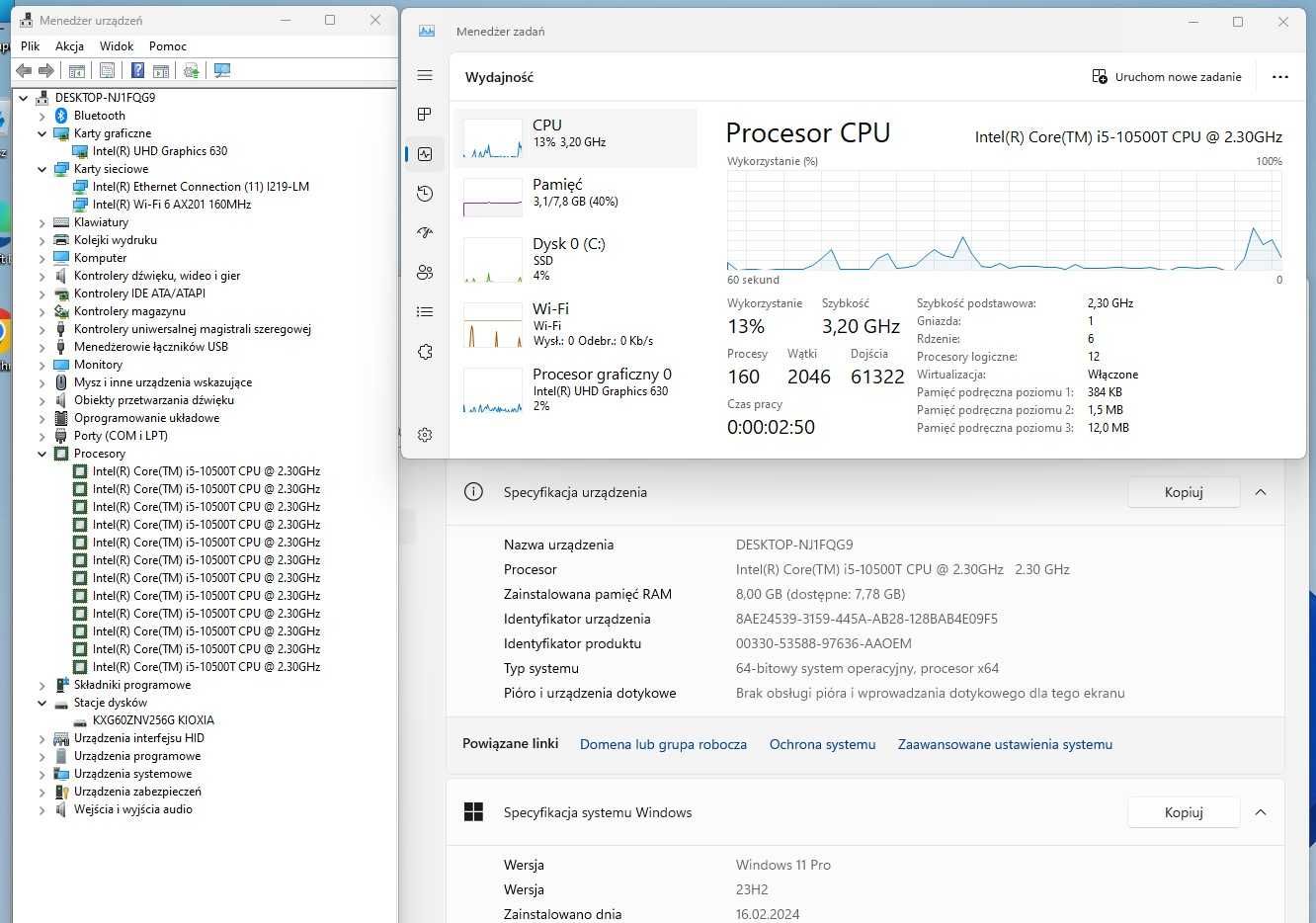Image resolution: width=1316 pixels, height=923 pixels.
Task: Click the three-dot more options in Task Manager
Action: 1280,77
